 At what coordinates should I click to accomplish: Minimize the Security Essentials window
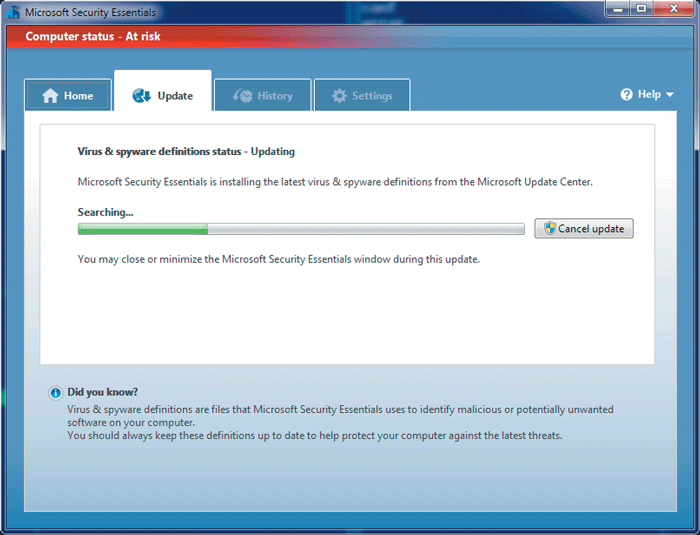(x=616, y=9)
